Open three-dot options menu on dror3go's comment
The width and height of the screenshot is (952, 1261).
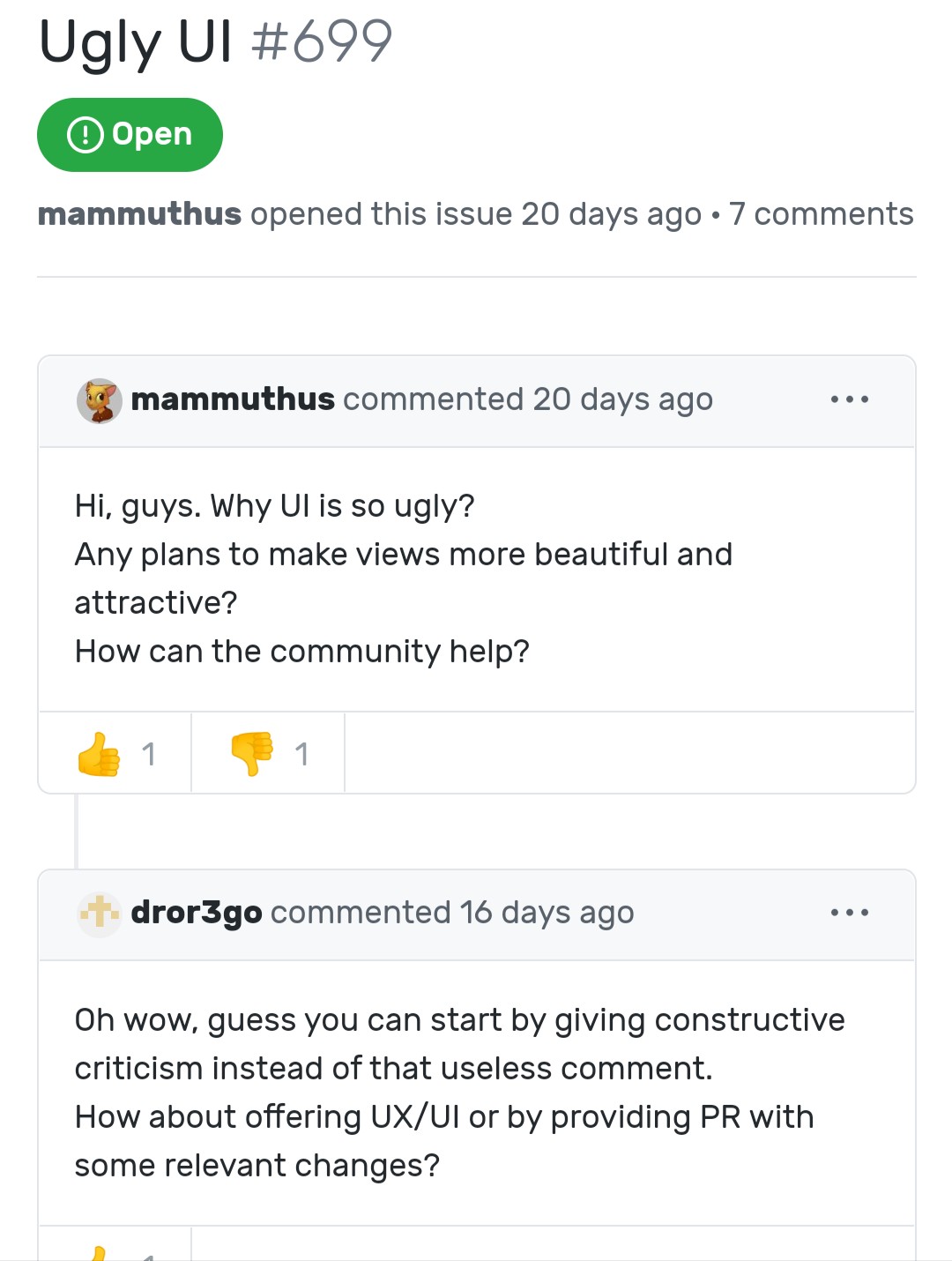point(849,914)
